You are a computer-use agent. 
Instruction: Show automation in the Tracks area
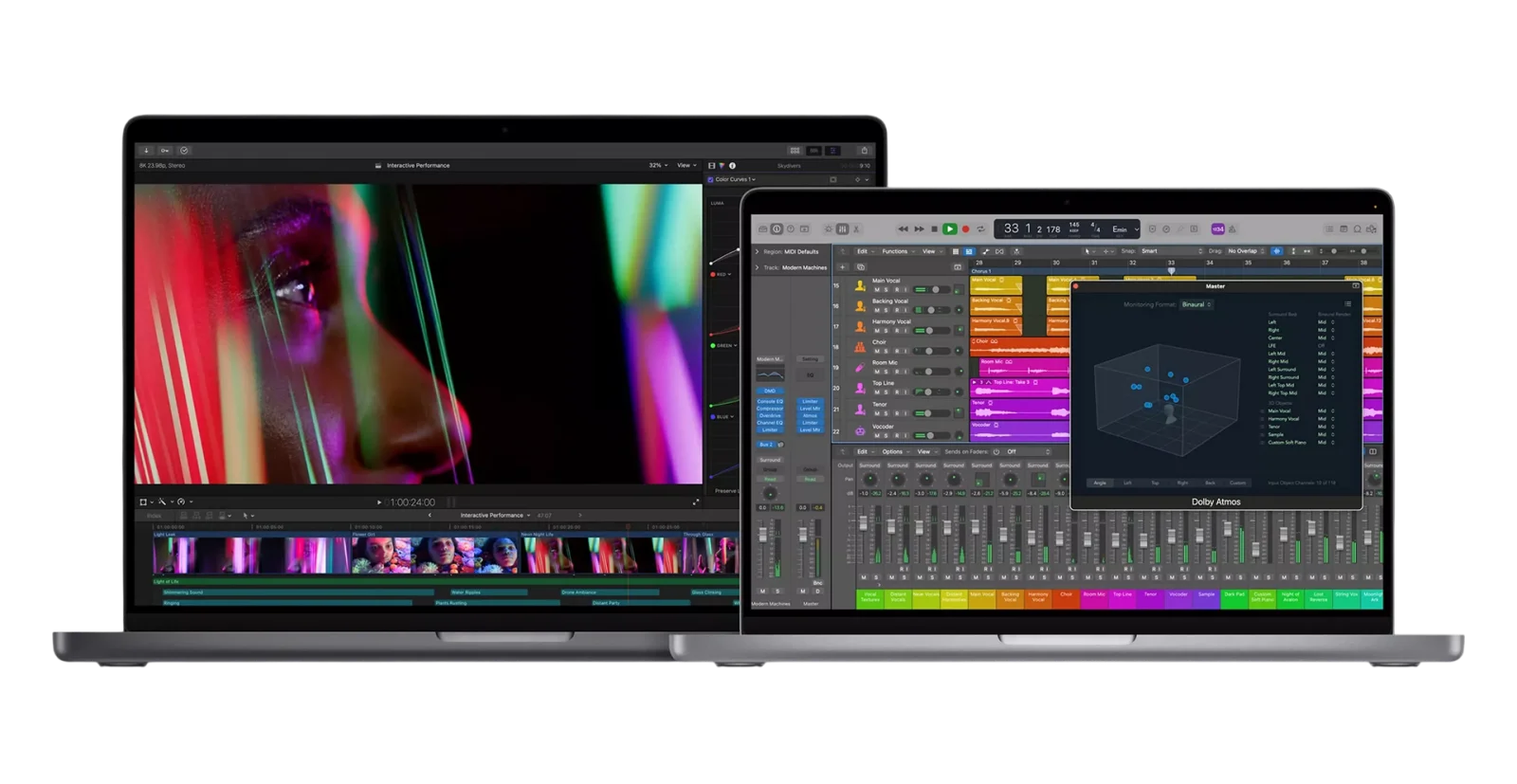985,252
